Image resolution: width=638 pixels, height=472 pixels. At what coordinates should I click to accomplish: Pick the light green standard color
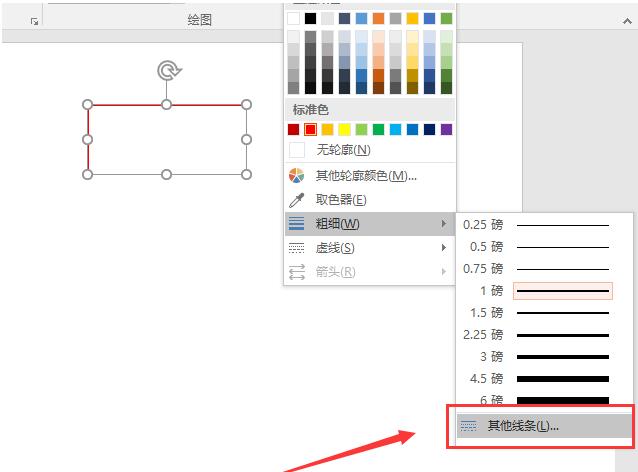pos(361,129)
